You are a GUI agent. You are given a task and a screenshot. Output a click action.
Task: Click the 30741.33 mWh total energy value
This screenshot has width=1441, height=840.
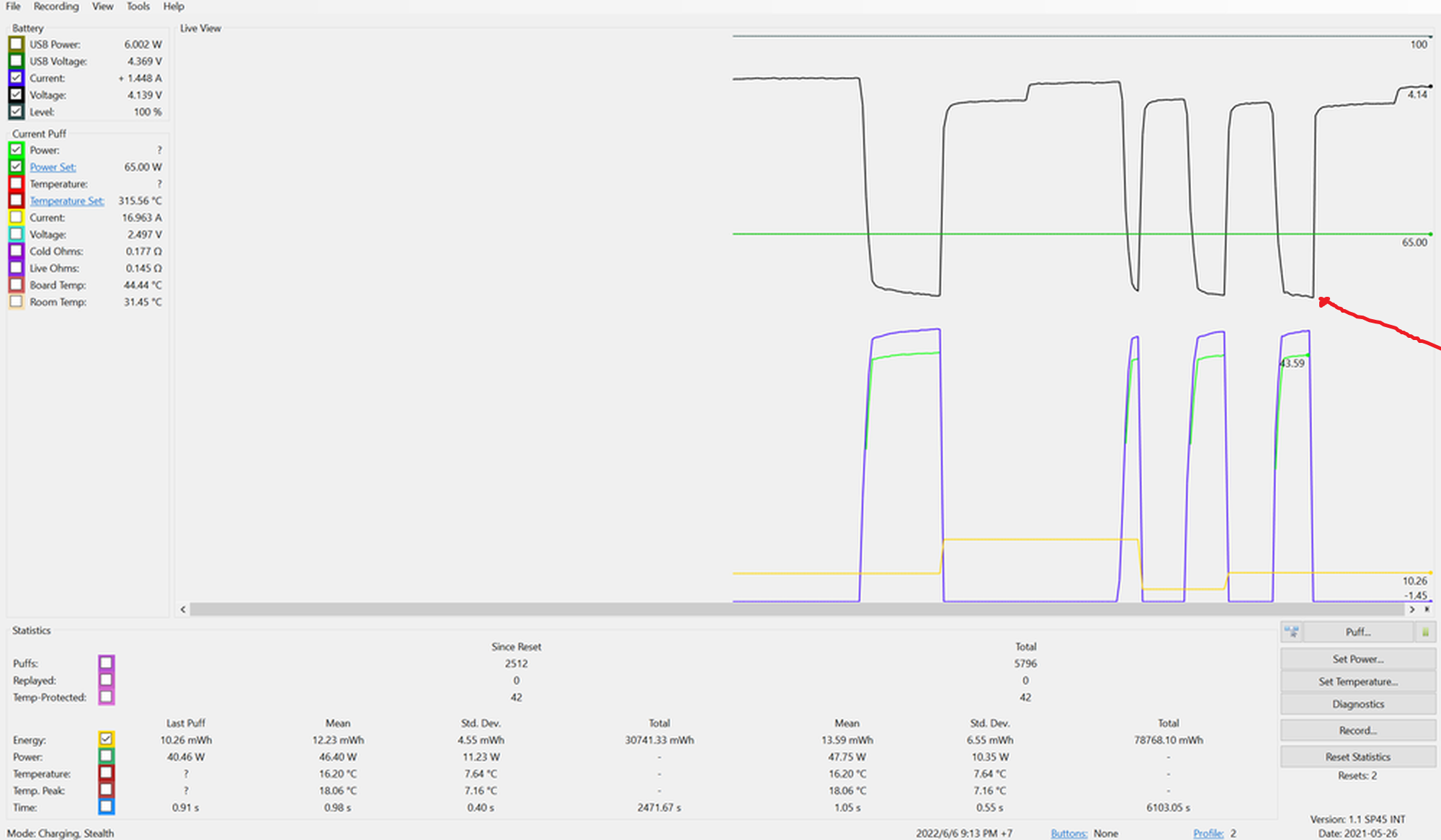[x=659, y=740]
